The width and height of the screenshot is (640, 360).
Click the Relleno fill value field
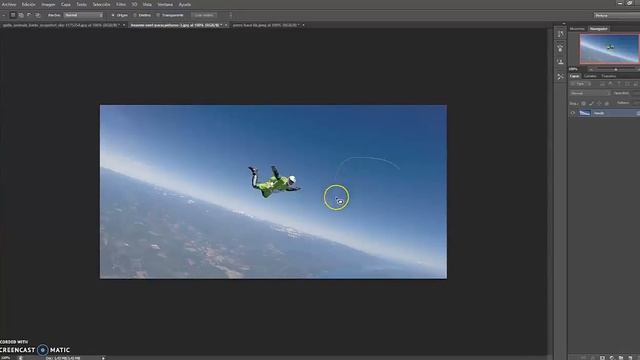[636, 103]
